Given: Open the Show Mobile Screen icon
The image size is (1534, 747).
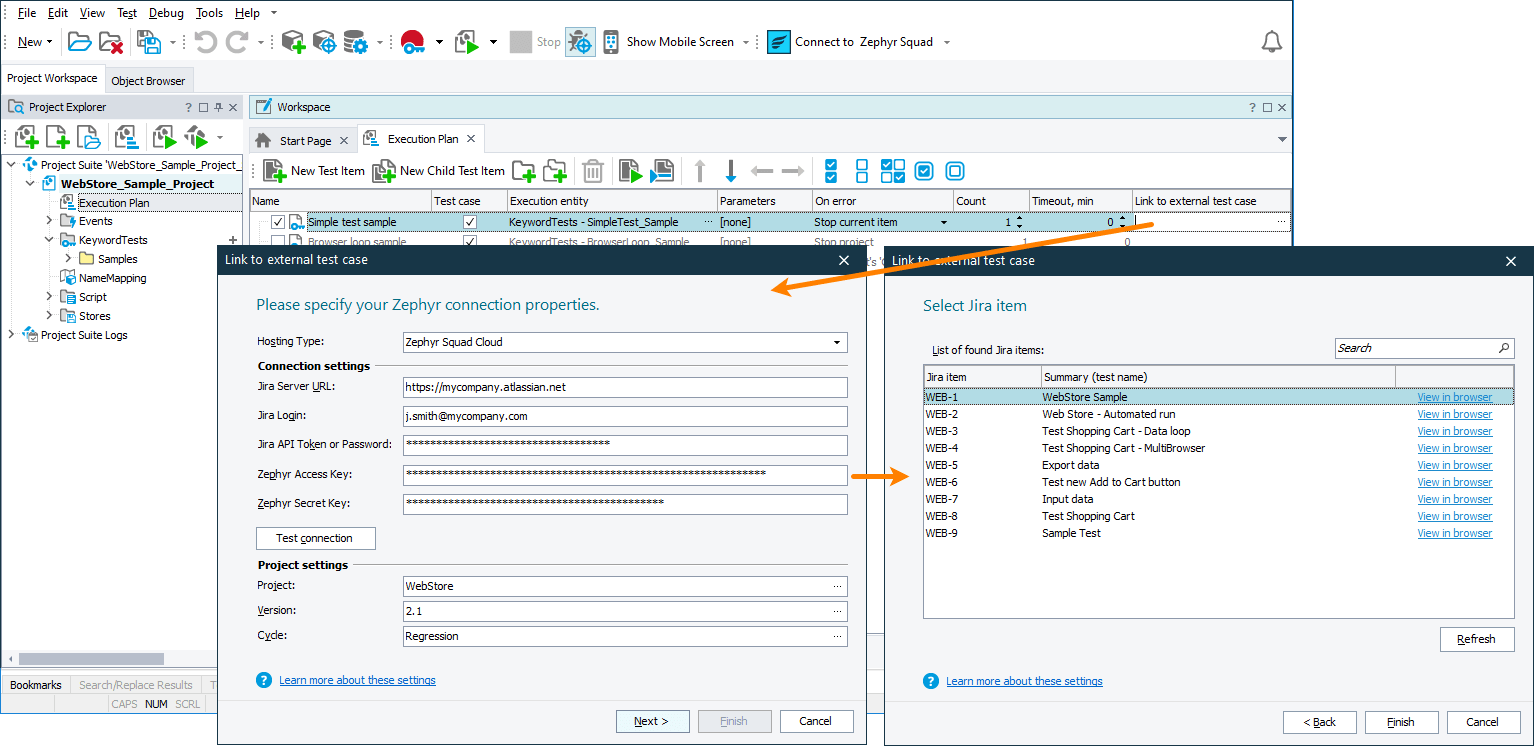Looking at the screenshot, I should pos(610,41).
